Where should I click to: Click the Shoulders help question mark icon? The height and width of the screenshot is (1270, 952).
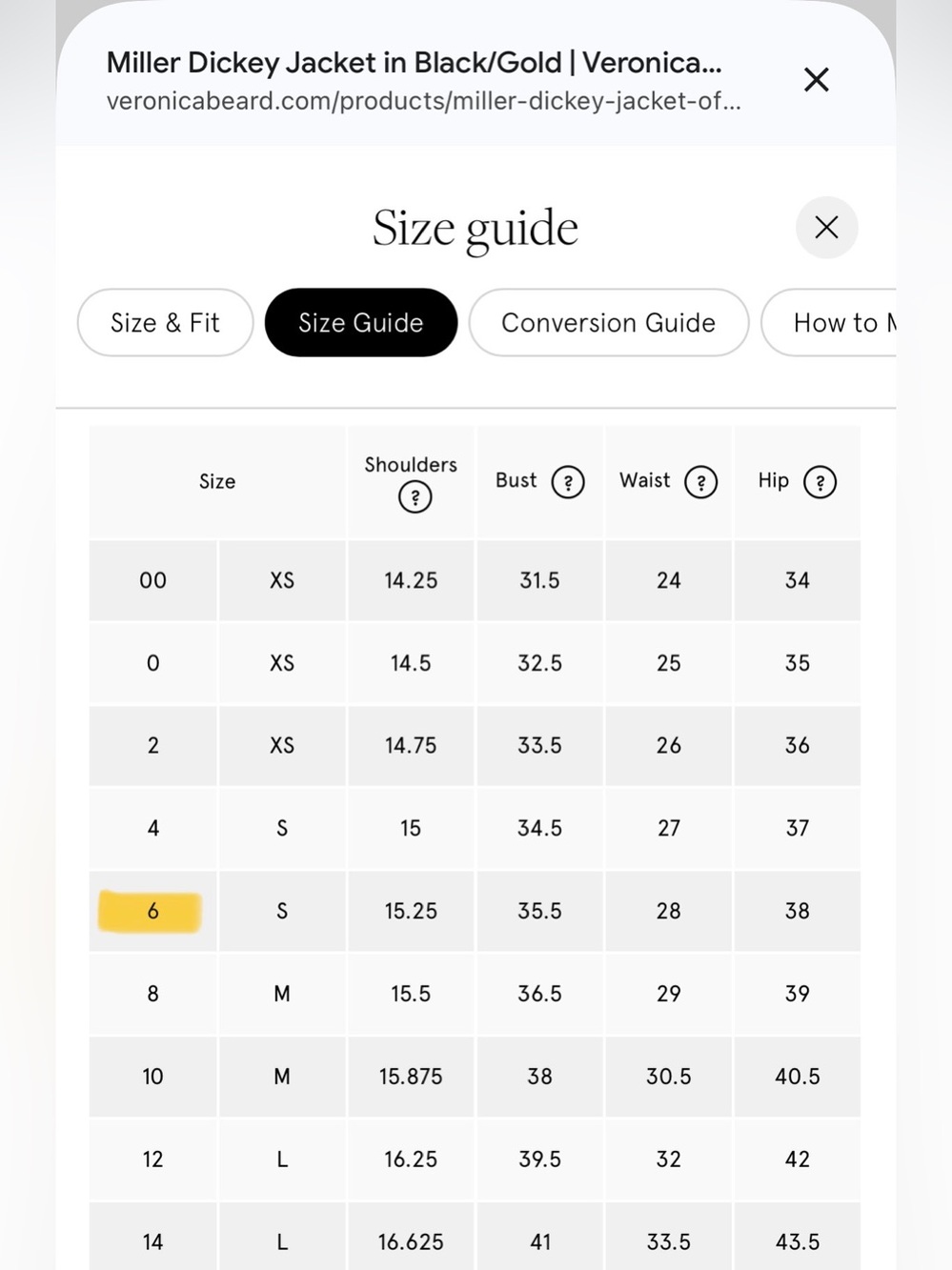(x=415, y=497)
